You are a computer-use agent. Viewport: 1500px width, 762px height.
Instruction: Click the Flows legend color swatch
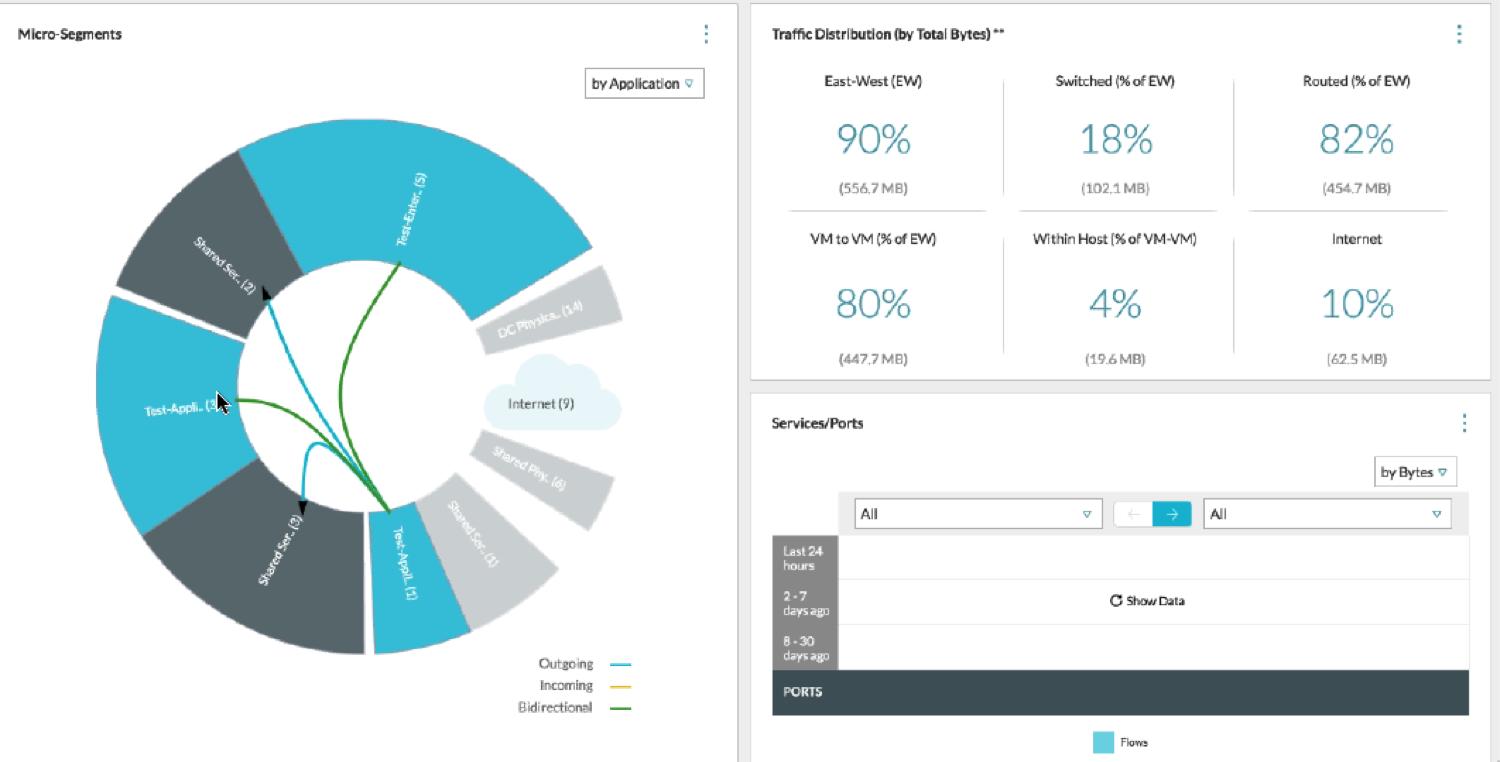click(1103, 742)
